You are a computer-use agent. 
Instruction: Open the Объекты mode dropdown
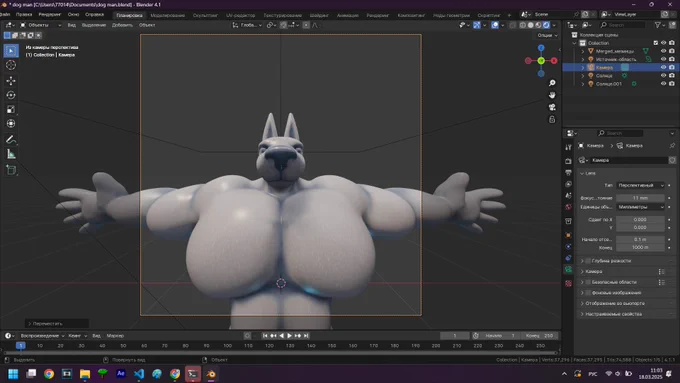(40, 25)
